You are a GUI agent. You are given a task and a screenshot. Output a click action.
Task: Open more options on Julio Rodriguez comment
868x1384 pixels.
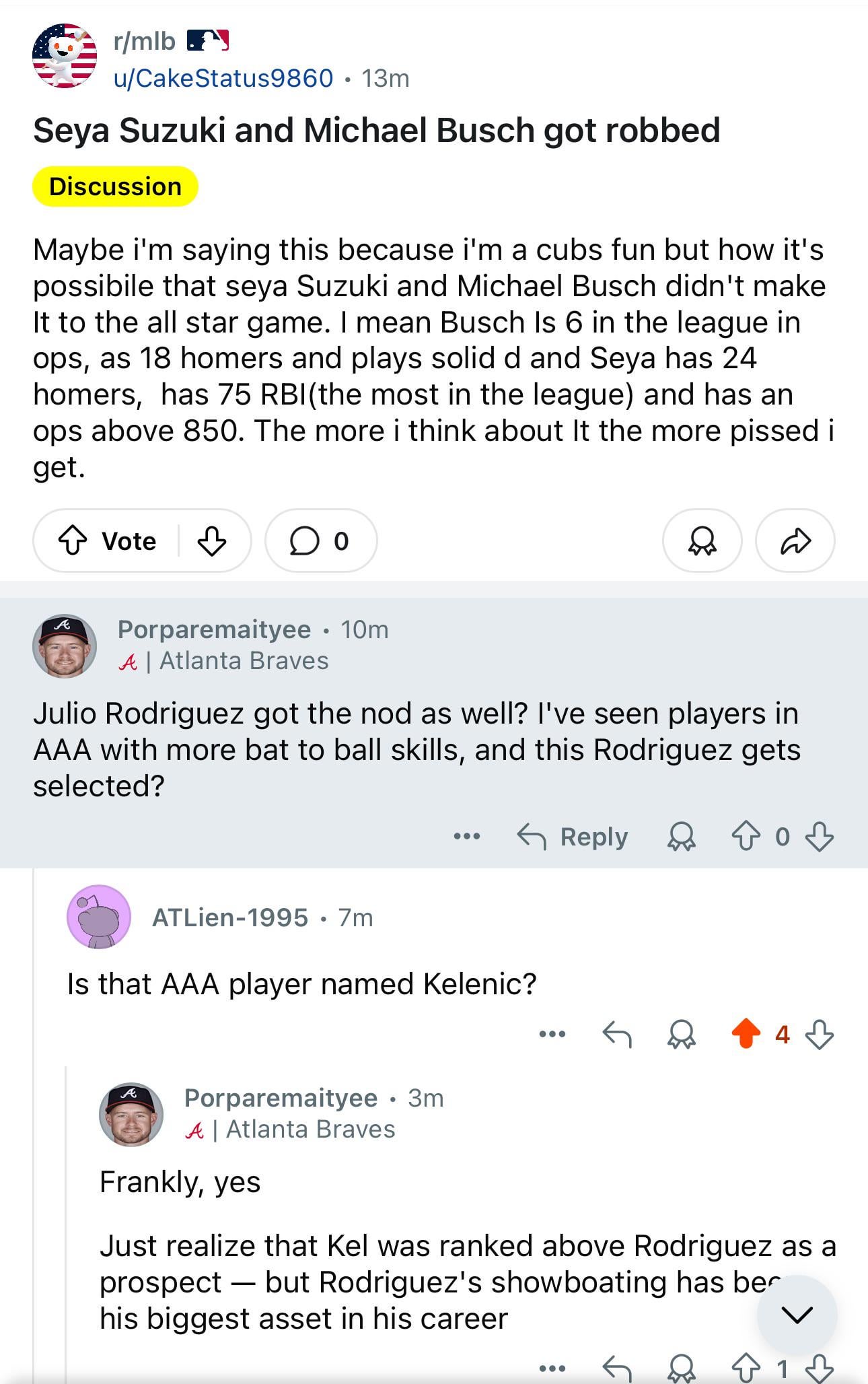466,837
